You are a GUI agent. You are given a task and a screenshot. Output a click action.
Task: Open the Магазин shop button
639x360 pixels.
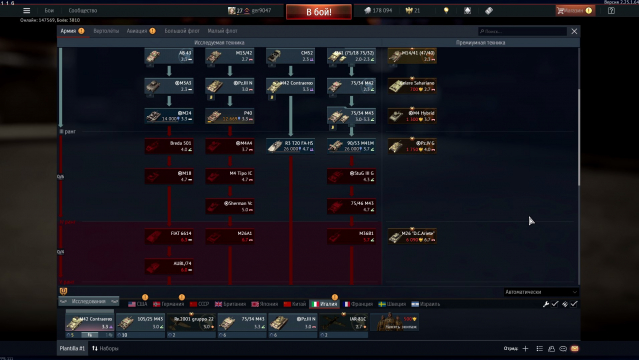tap(575, 11)
